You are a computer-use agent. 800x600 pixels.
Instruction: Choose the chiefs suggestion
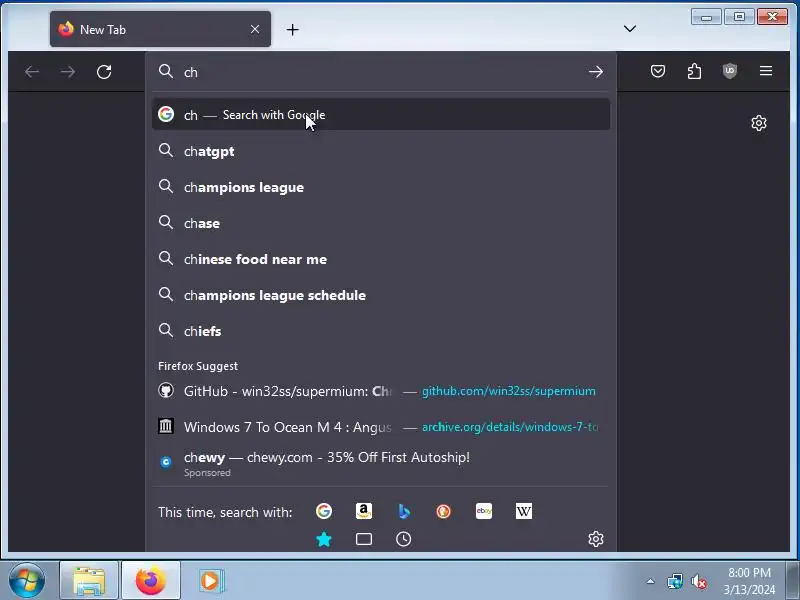click(x=381, y=331)
